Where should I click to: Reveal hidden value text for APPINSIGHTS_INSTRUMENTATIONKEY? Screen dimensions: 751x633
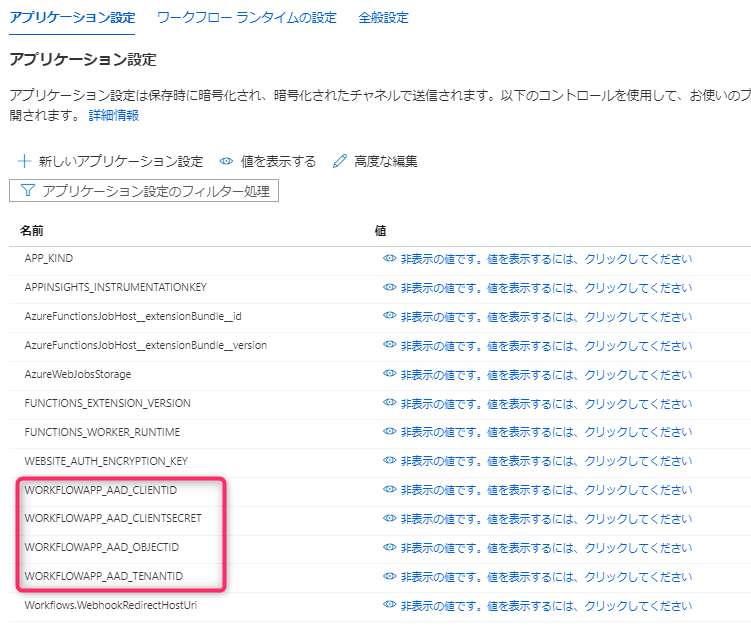[x=546, y=288]
